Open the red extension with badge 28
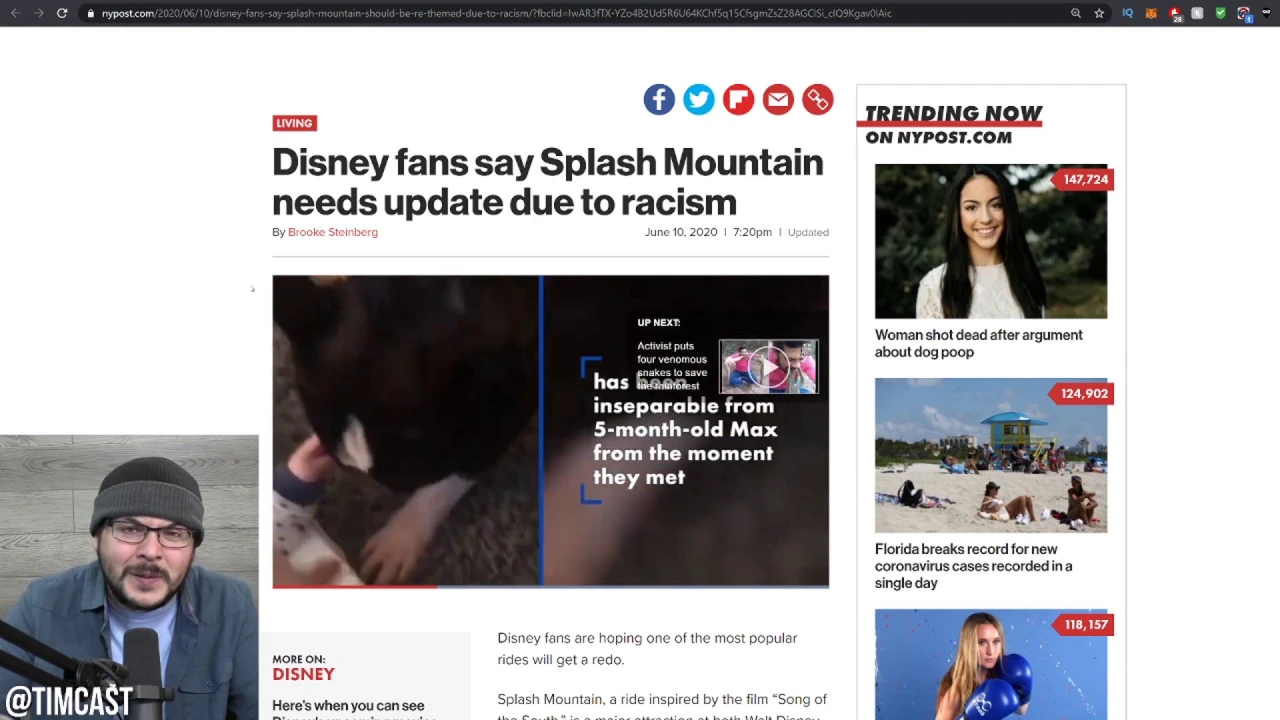Image resolution: width=1280 pixels, height=720 pixels. [x=1175, y=14]
